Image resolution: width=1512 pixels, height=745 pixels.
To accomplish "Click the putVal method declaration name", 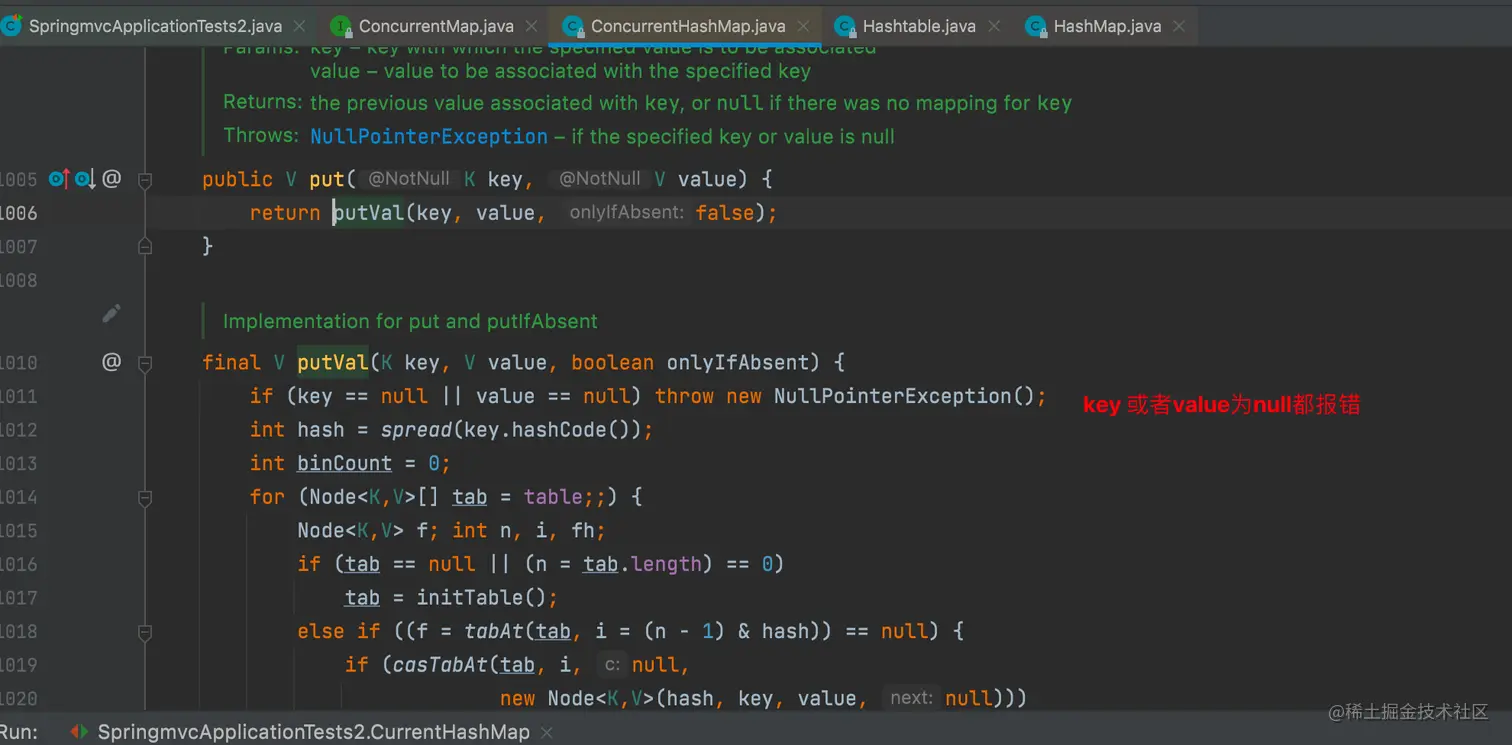I will point(333,362).
